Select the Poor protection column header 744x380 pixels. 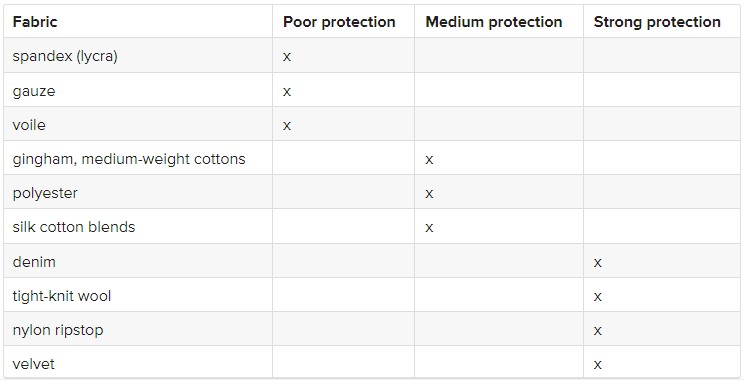339,22
